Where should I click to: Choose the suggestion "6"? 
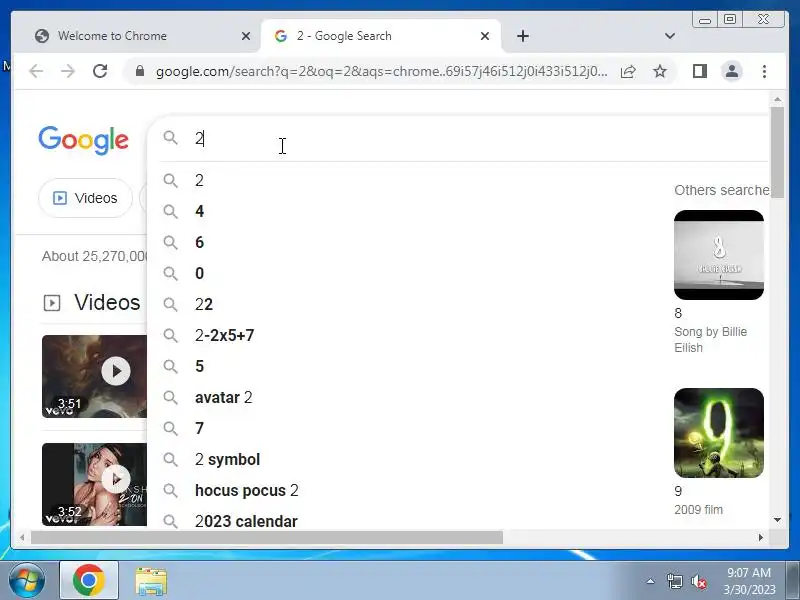pos(459,242)
